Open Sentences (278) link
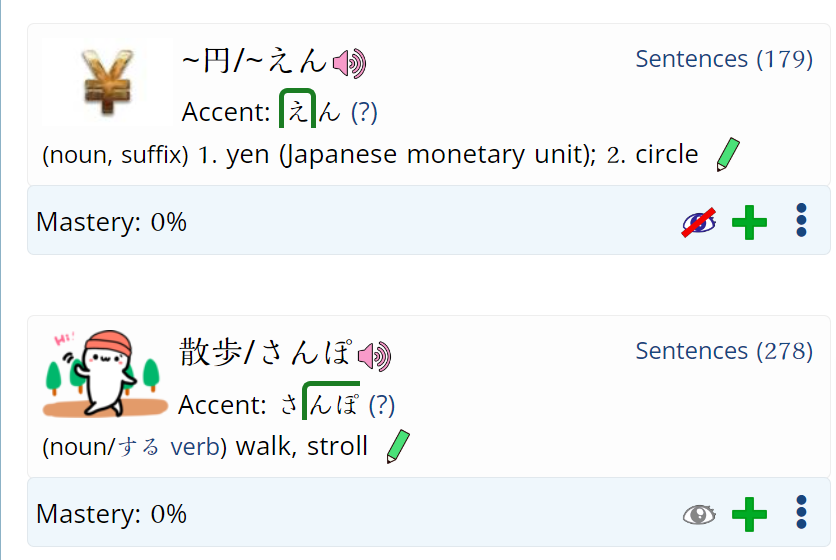Viewport: 836px width, 560px height. [724, 351]
